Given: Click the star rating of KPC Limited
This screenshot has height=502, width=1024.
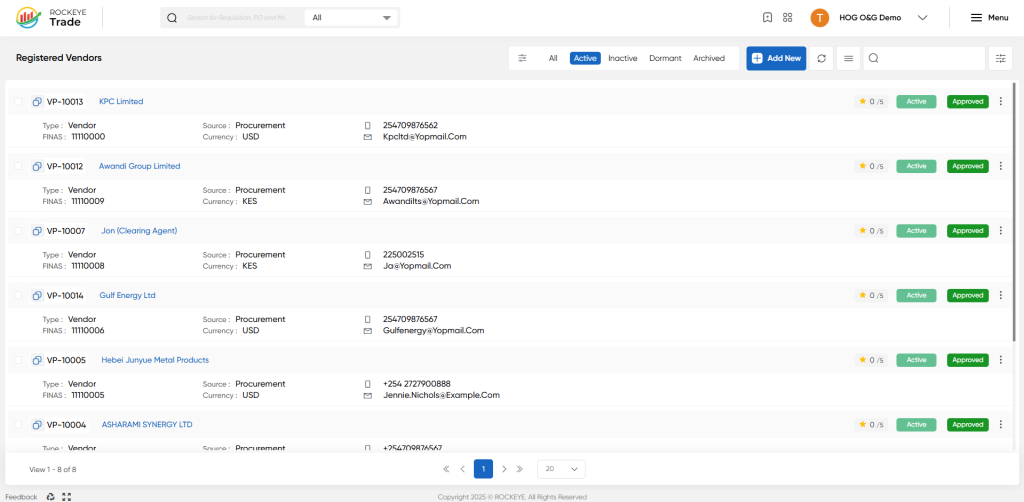Looking at the screenshot, I should click(871, 101).
